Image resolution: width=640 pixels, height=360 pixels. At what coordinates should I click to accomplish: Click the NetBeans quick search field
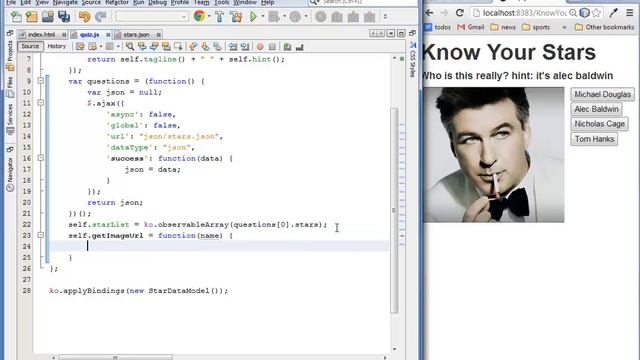point(362,2)
